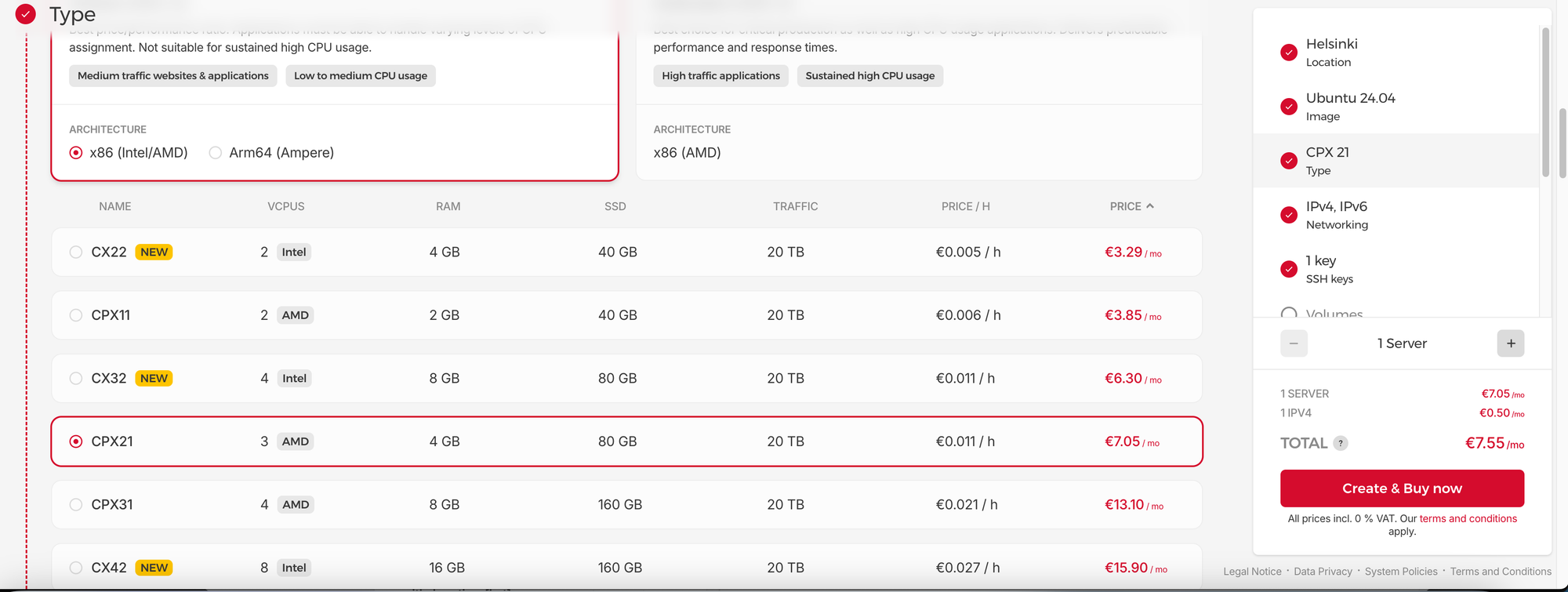Sort the table by PRICE column arrow
This screenshot has height=592, width=1568.
tap(1149, 206)
